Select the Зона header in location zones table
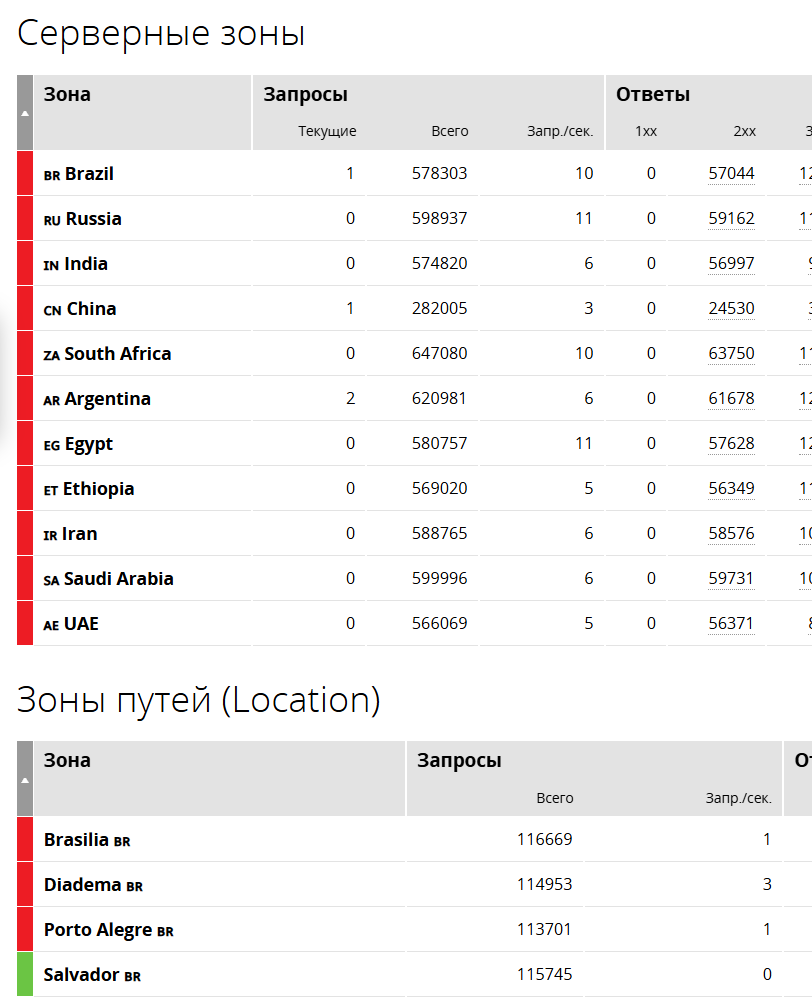 pyautogui.click(x=67, y=760)
